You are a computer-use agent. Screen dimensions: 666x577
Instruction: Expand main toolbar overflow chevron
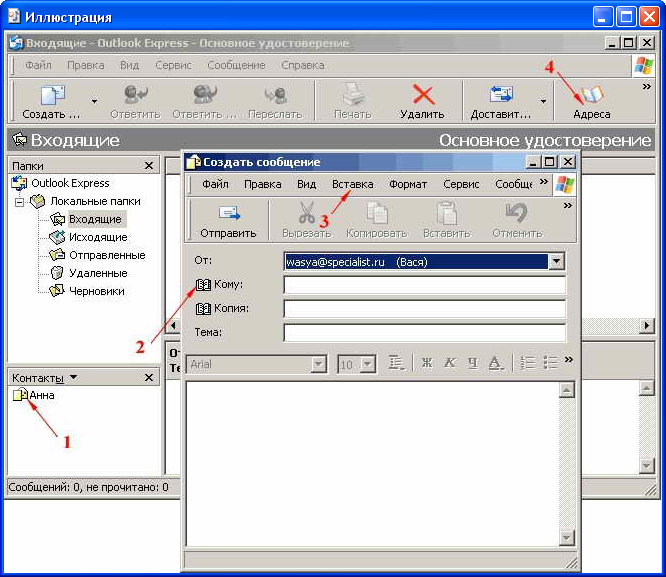point(646,87)
